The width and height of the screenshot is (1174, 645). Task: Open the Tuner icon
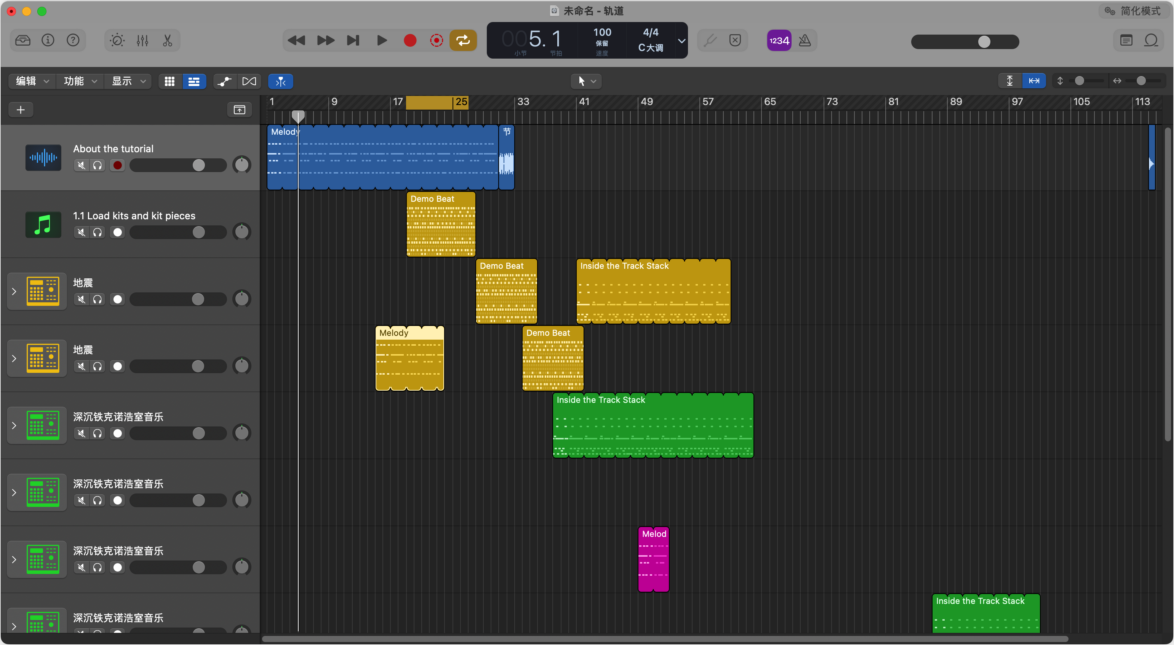tap(710, 40)
